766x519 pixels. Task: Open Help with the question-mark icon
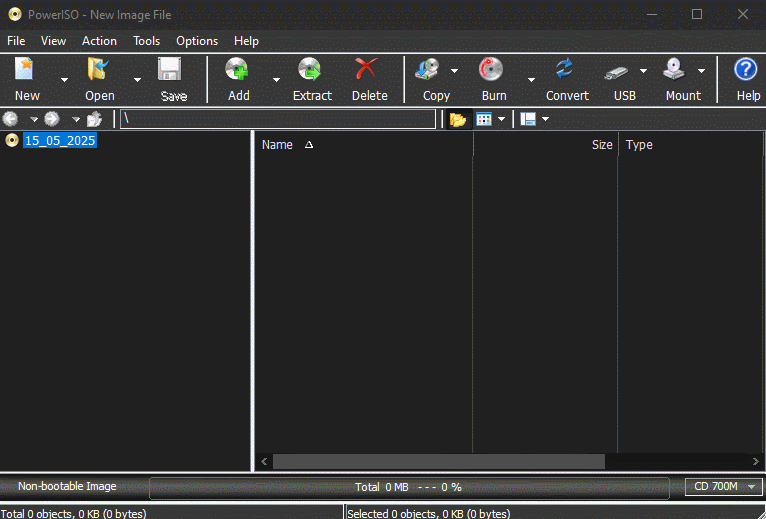745,69
